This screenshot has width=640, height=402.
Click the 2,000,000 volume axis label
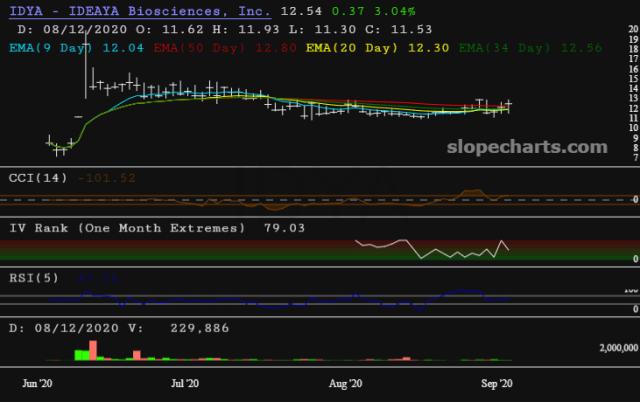619,348
